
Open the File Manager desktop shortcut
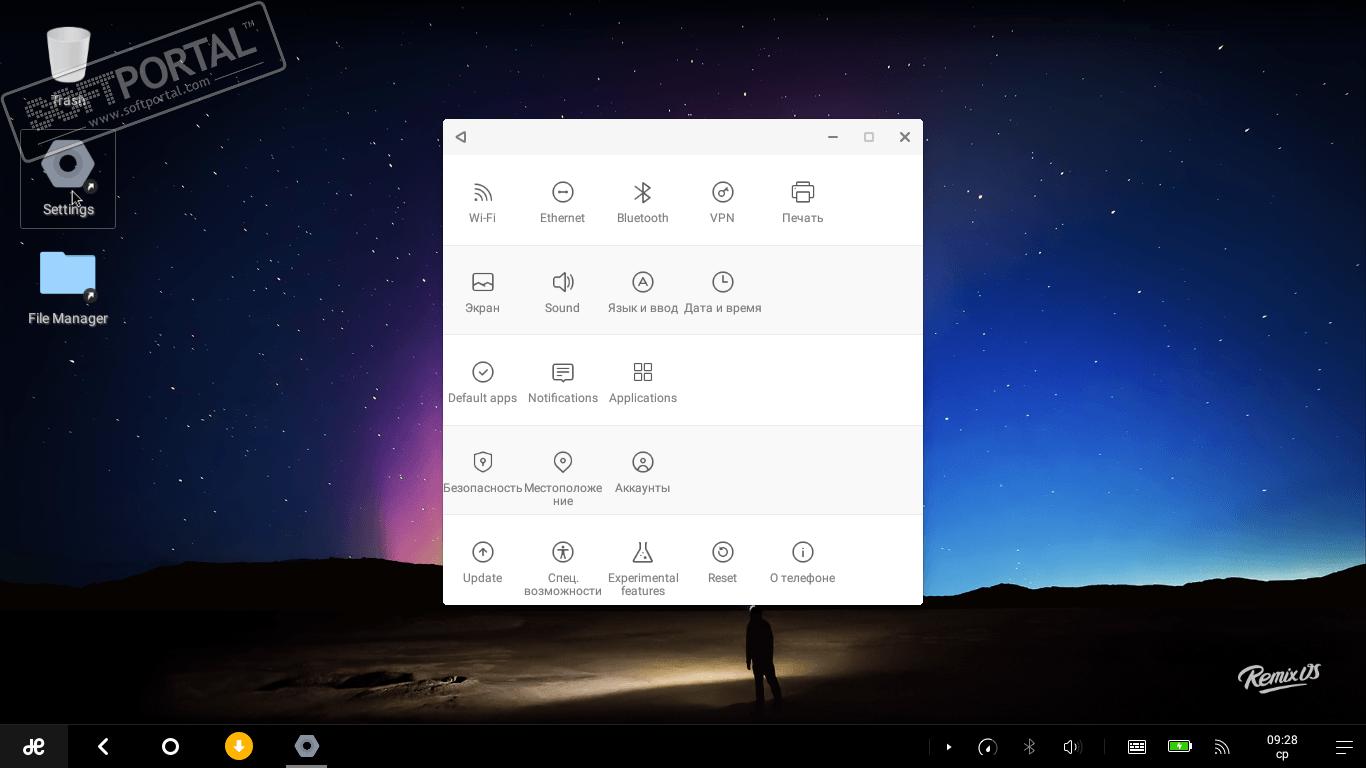(x=68, y=287)
